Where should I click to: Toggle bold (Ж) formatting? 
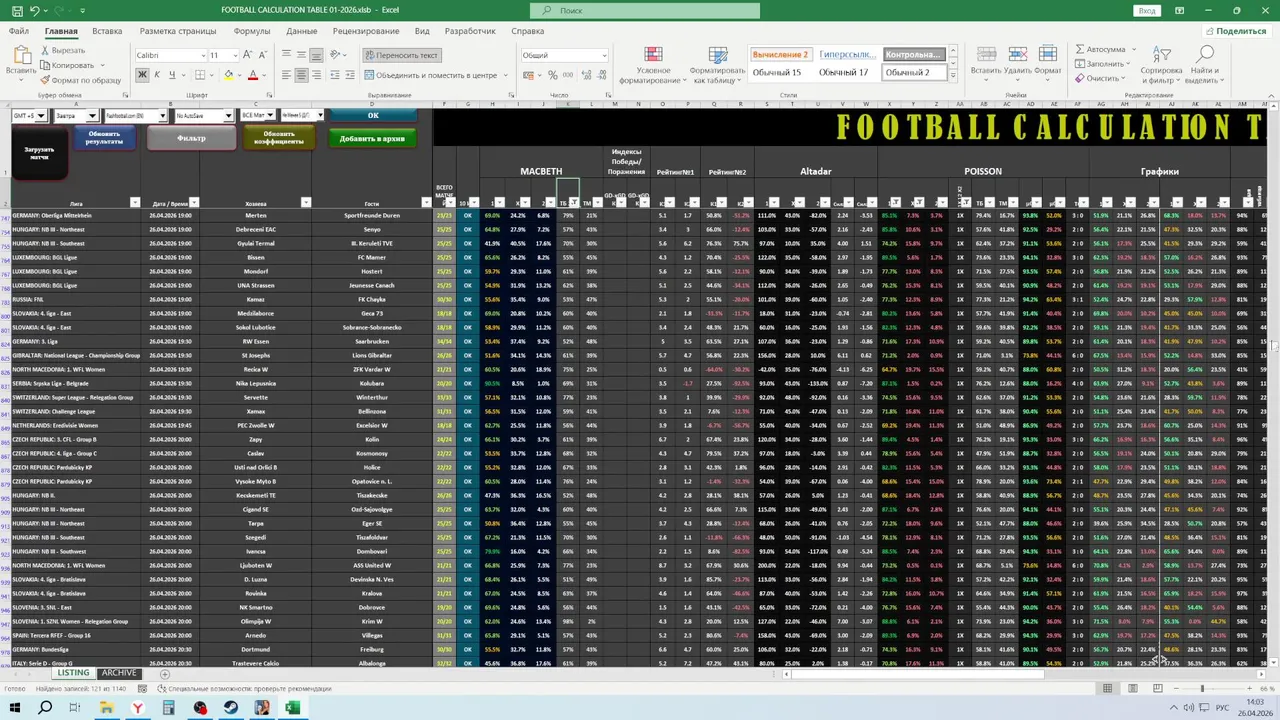coord(142,75)
